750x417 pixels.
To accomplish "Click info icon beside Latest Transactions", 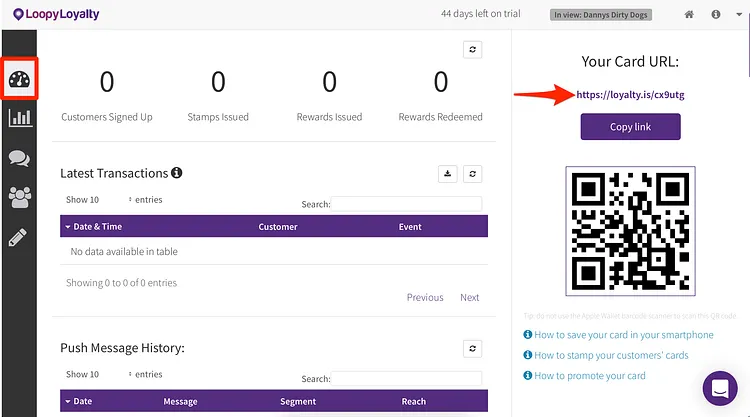I will [176, 173].
